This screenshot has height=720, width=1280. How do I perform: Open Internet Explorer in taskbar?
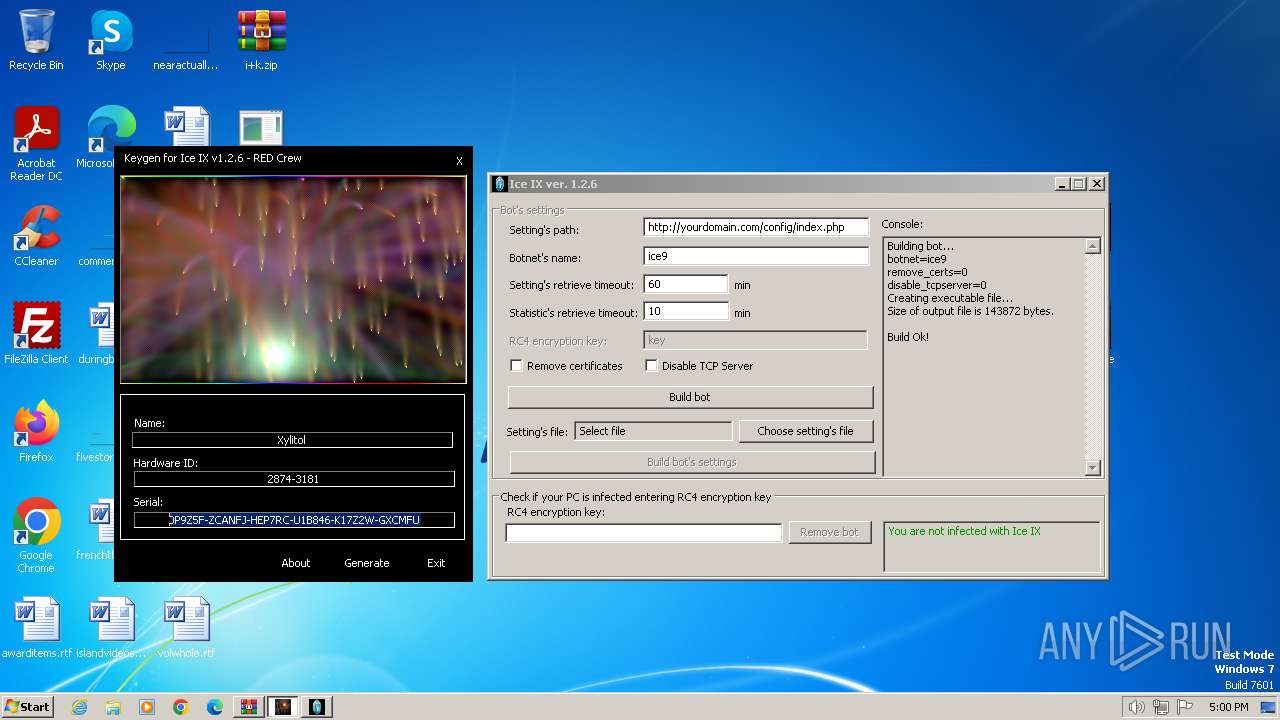tap(79, 707)
